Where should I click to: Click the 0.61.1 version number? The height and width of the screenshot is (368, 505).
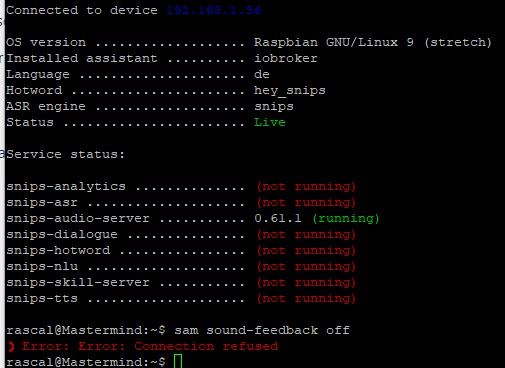(278, 219)
